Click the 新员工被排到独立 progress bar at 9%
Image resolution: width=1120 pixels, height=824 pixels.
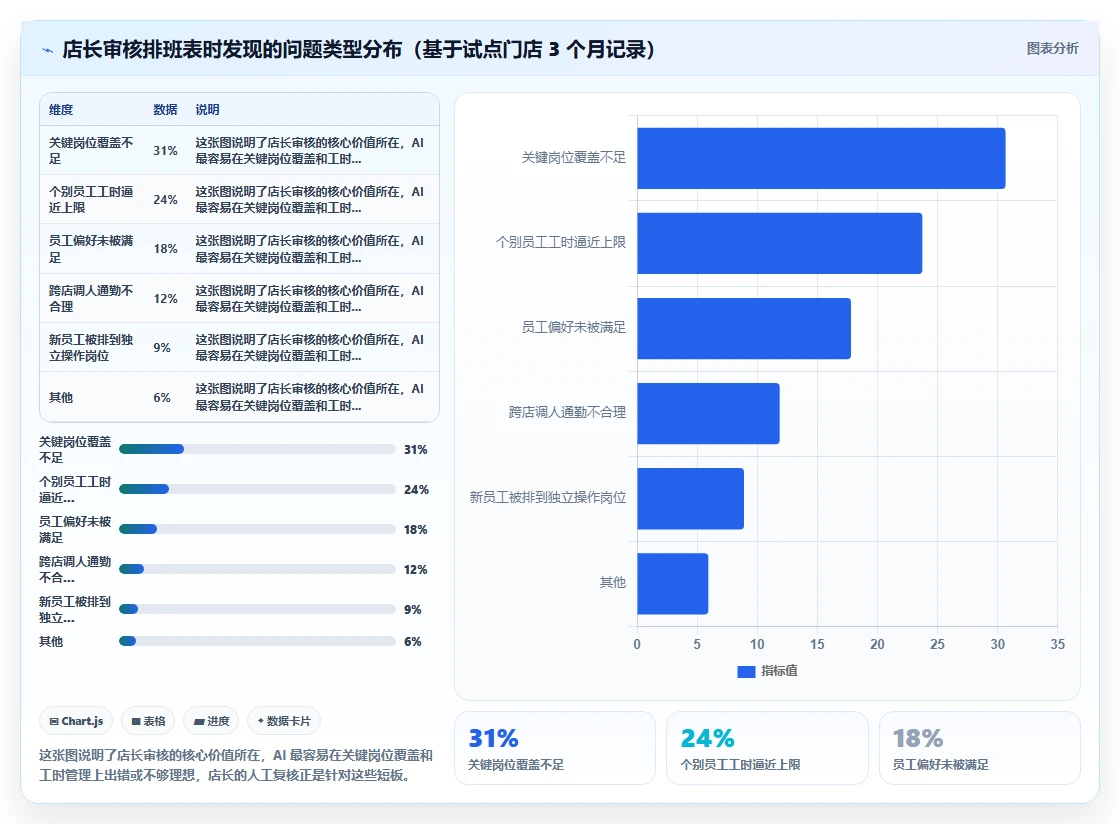(x=257, y=609)
